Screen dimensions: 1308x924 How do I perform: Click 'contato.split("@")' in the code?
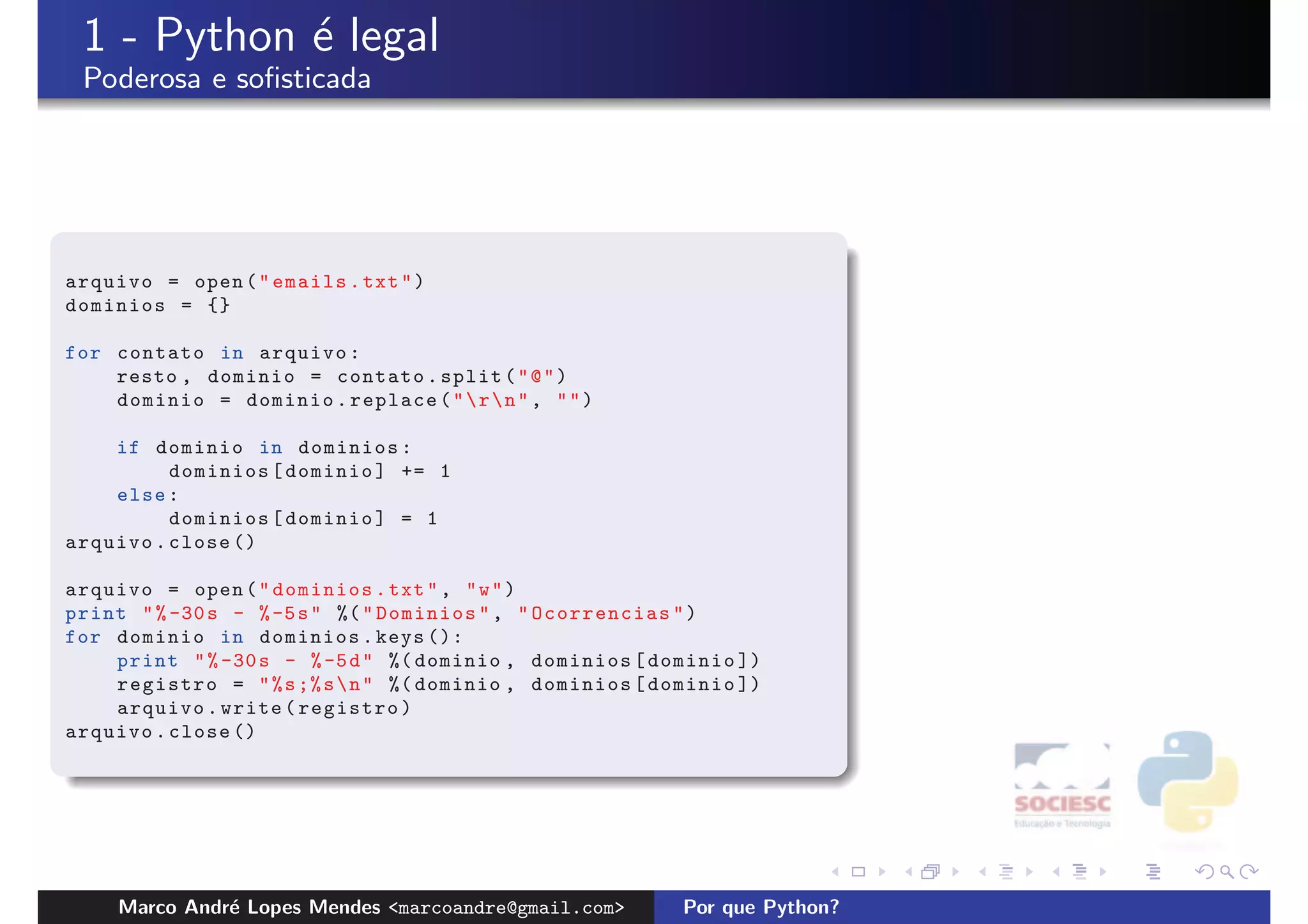[452, 376]
